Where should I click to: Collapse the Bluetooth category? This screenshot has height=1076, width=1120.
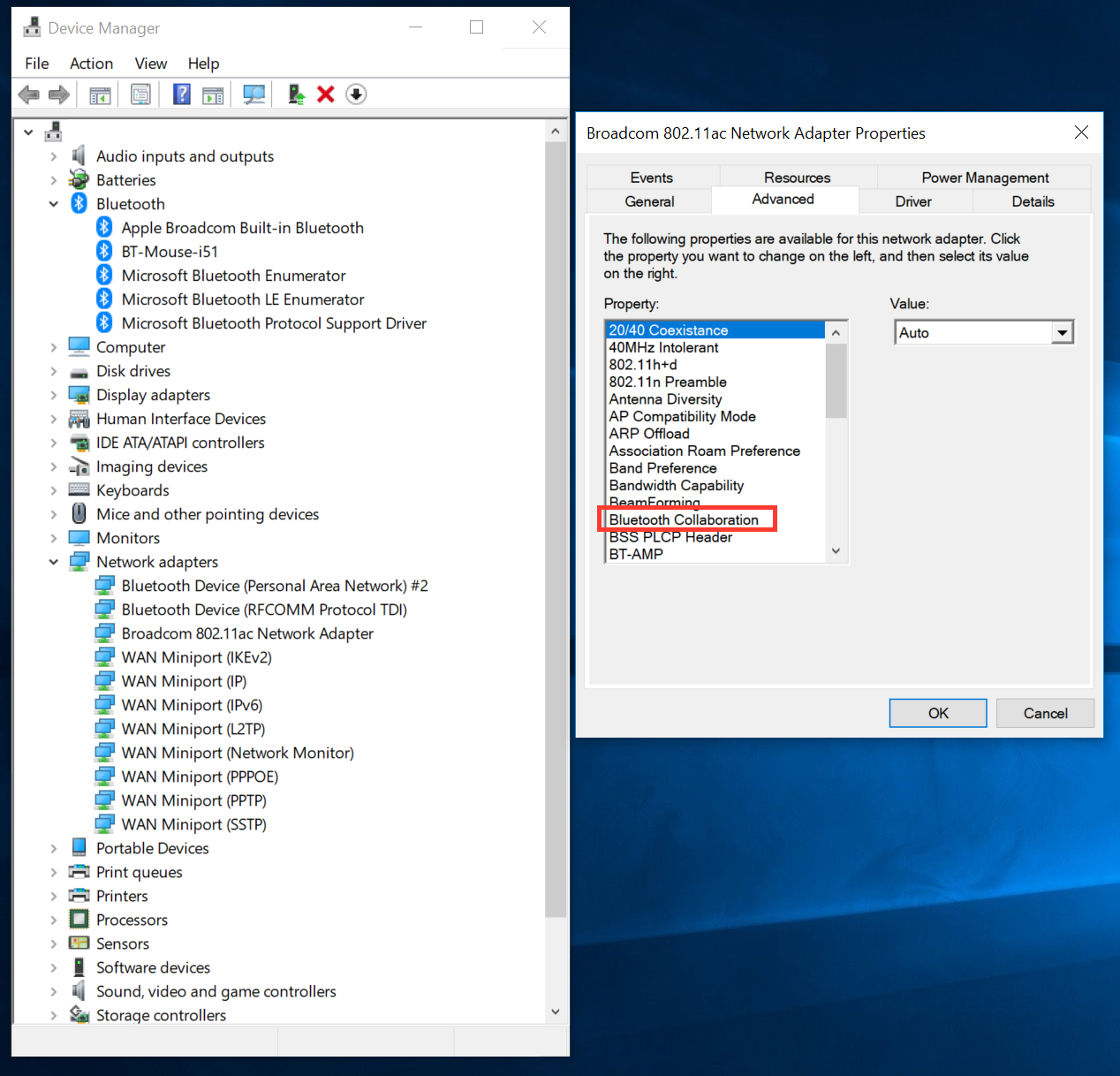pos(54,203)
